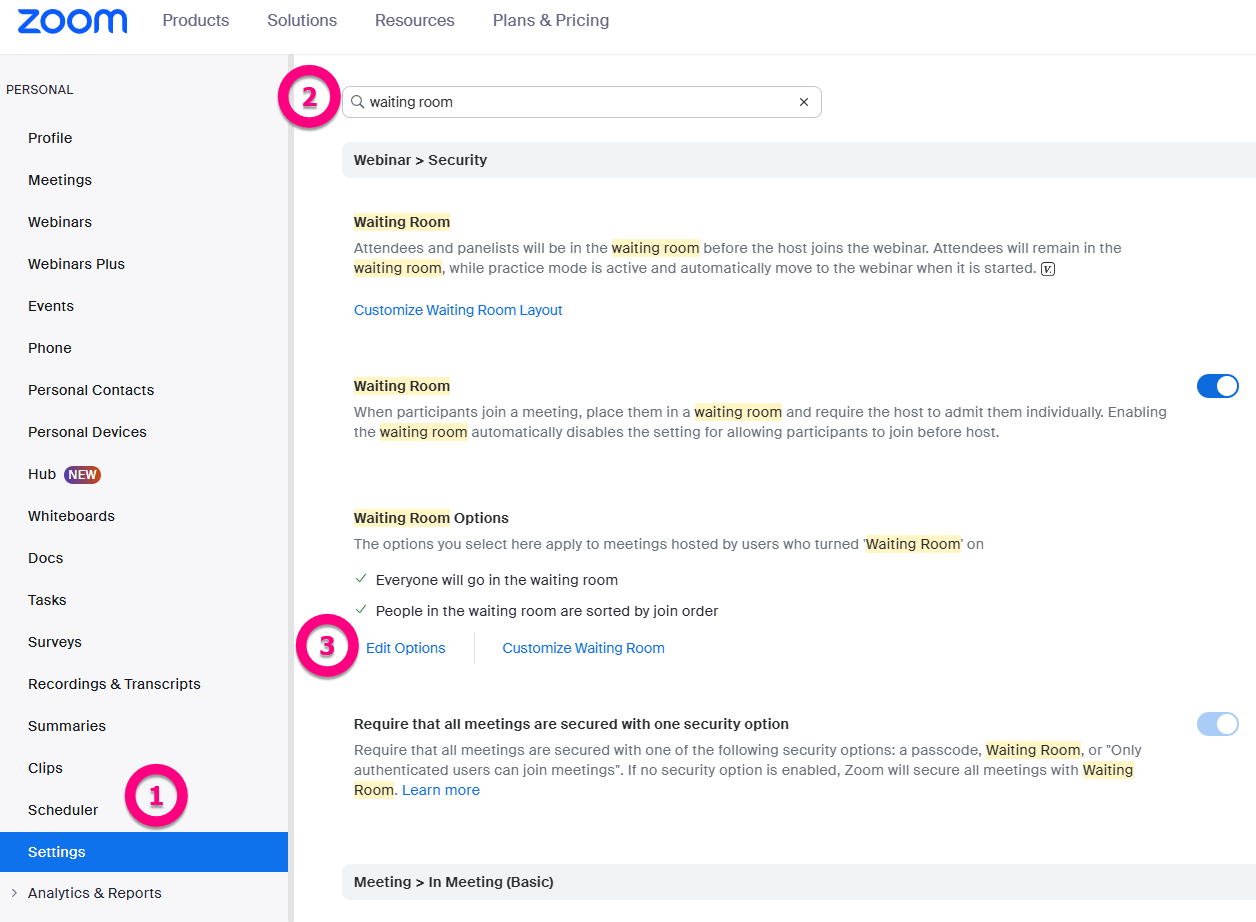Click the Edit Options link
Viewport: 1256px width, 922px height.
pos(406,648)
